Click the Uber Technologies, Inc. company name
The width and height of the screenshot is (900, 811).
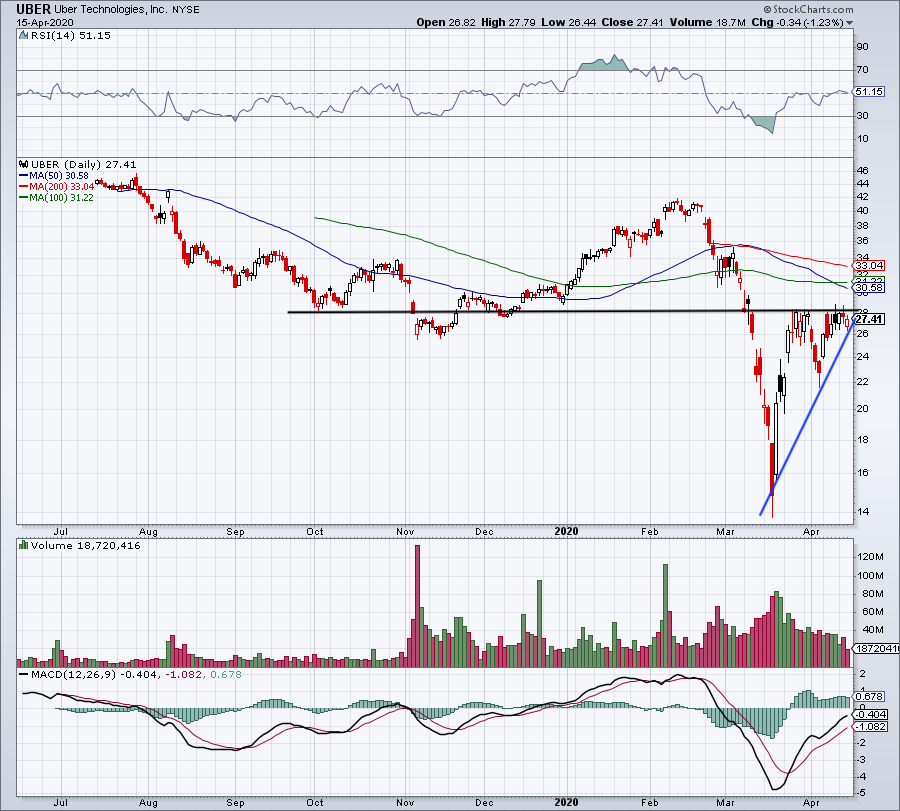click(x=111, y=10)
